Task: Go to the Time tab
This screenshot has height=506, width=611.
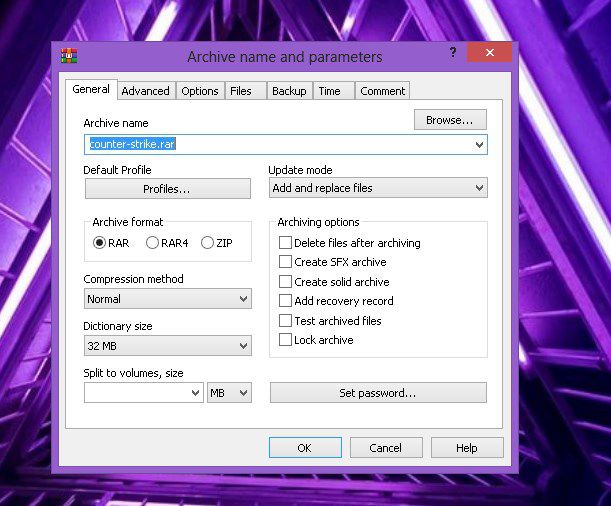Action: point(334,91)
